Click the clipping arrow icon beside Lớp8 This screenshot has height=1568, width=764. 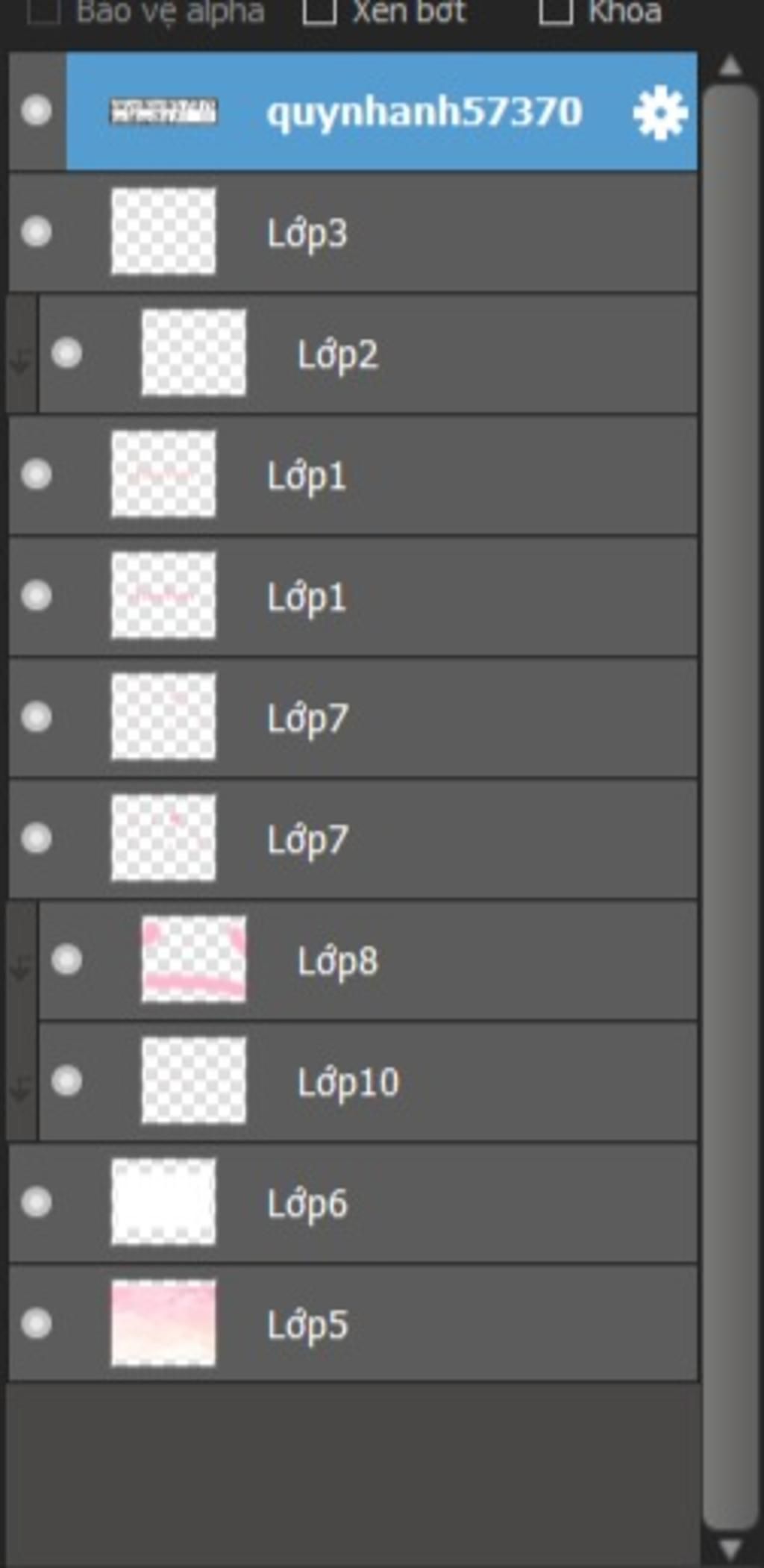click(21, 969)
